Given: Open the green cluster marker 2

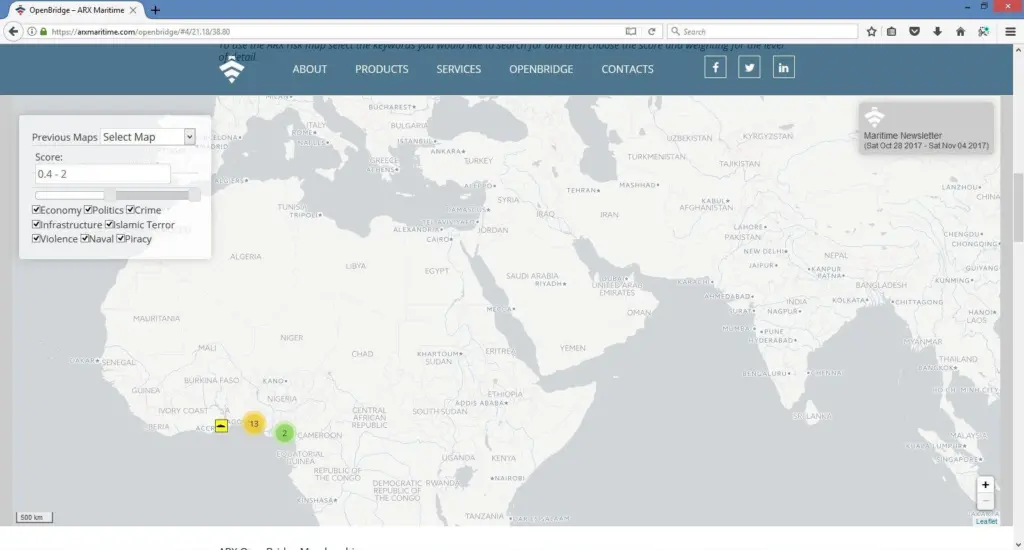Looking at the screenshot, I should click(x=284, y=432).
